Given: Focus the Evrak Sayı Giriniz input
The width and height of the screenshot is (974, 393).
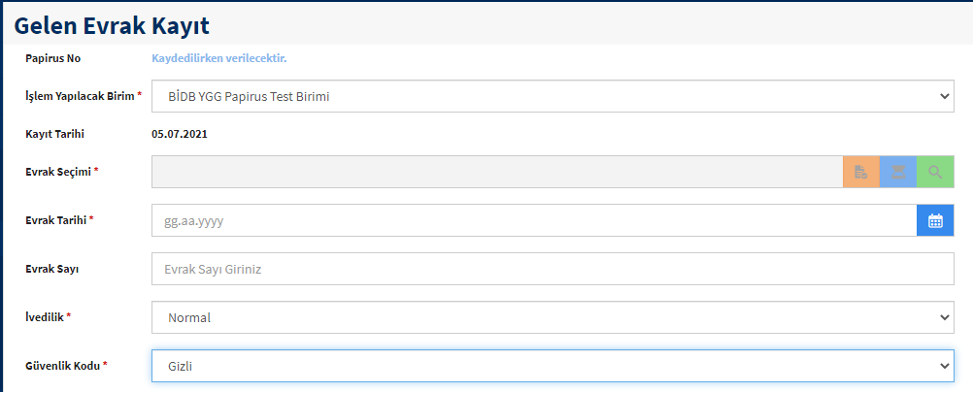Looking at the screenshot, I should pos(553,269).
